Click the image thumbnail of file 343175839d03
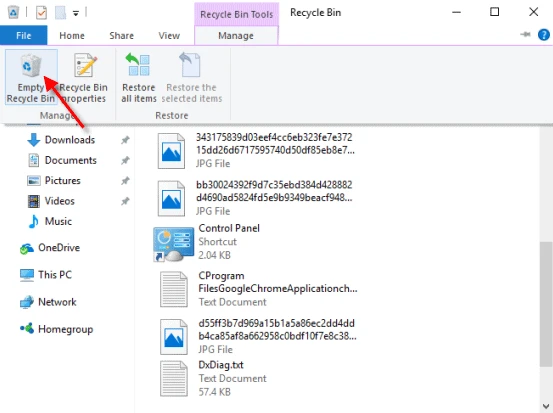The width and height of the screenshot is (553, 413). 171,151
